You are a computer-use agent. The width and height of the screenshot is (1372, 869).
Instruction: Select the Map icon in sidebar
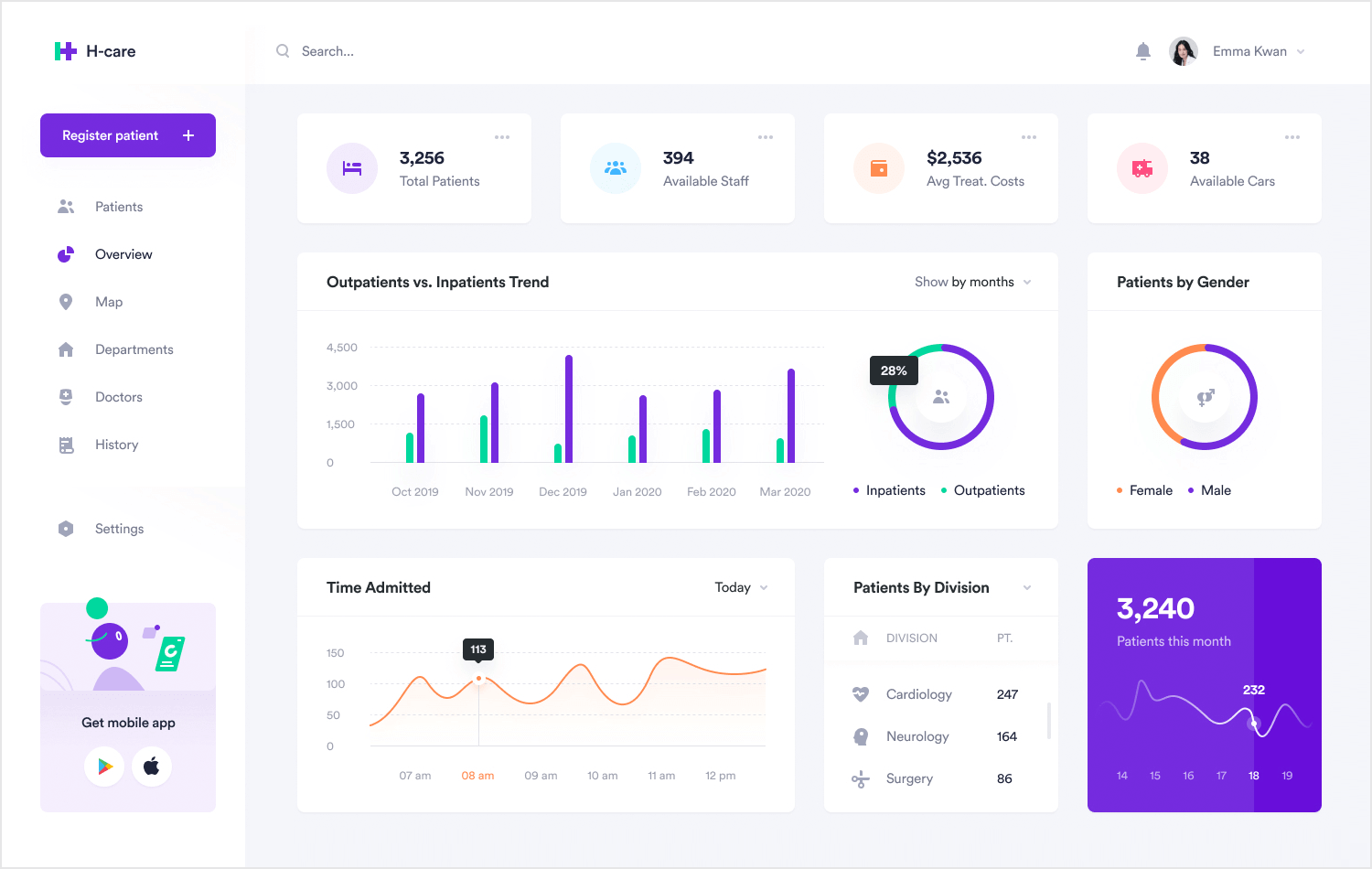coord(65,301)
